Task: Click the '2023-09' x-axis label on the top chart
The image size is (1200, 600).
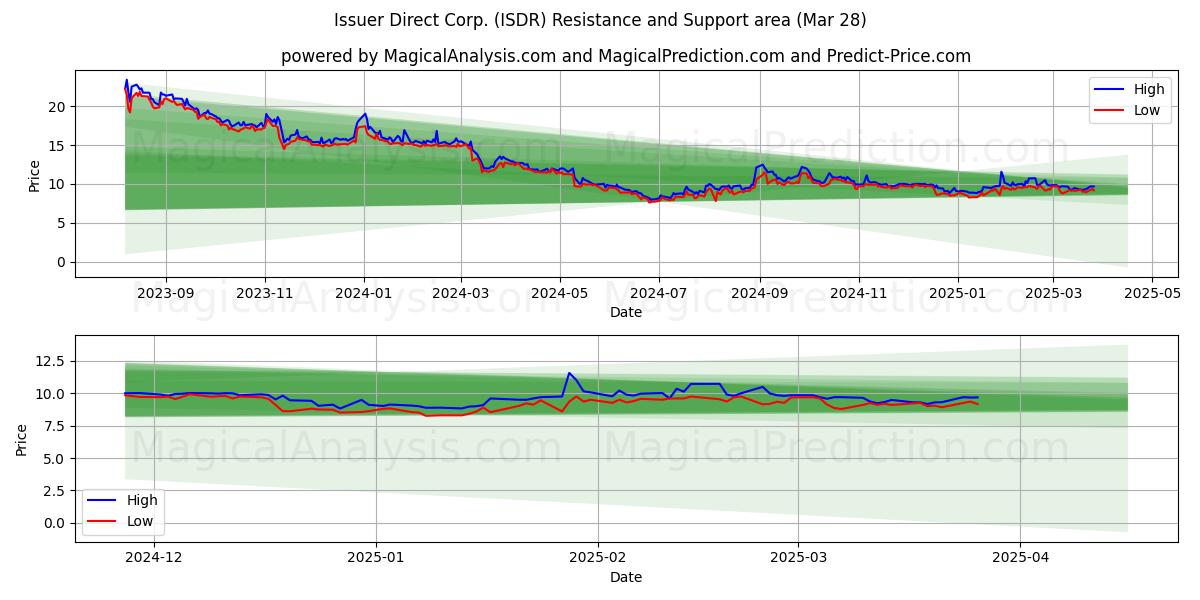Action: [x=166, y=295]
